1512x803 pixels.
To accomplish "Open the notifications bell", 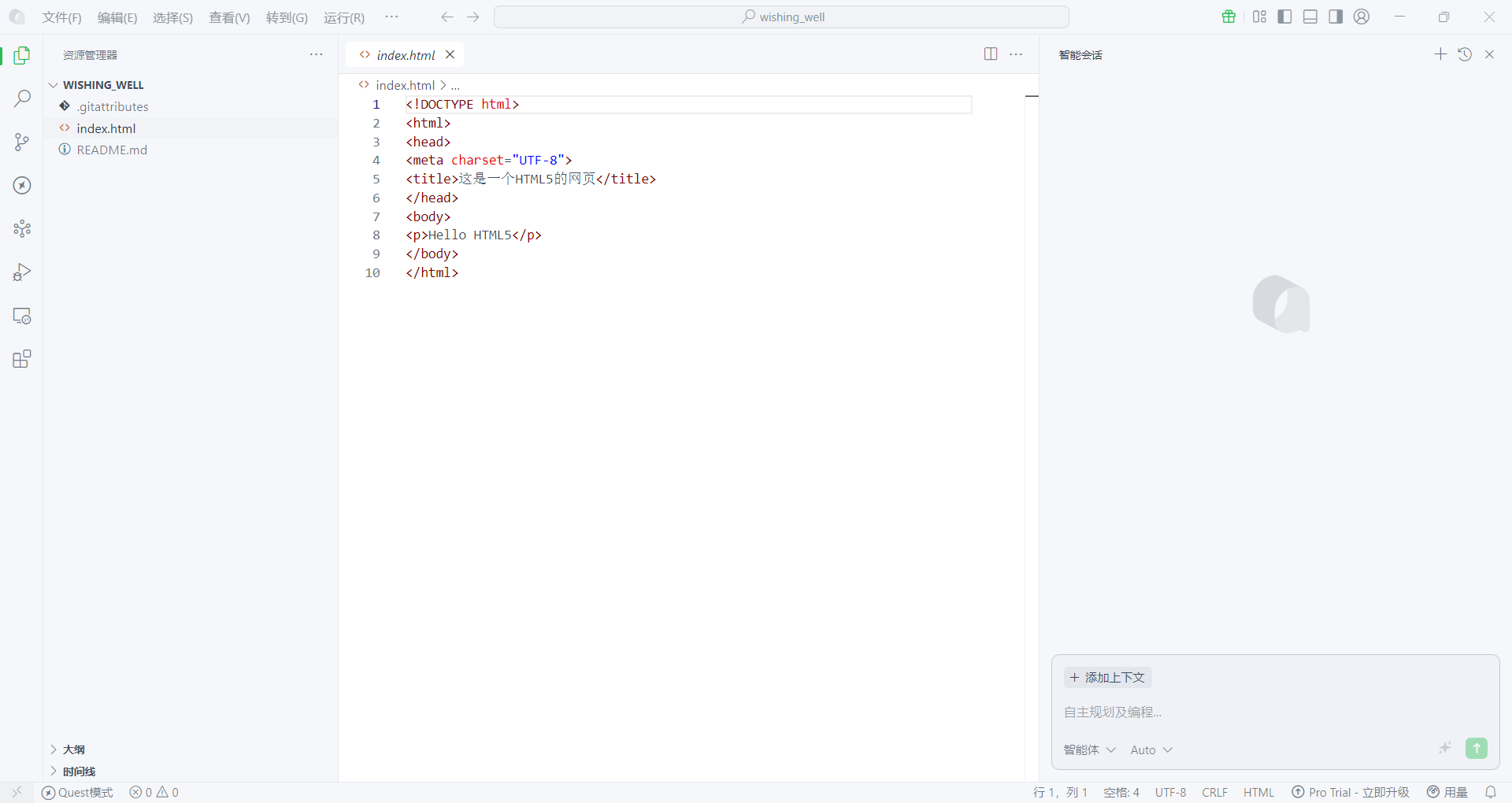I will (1491, 792).
